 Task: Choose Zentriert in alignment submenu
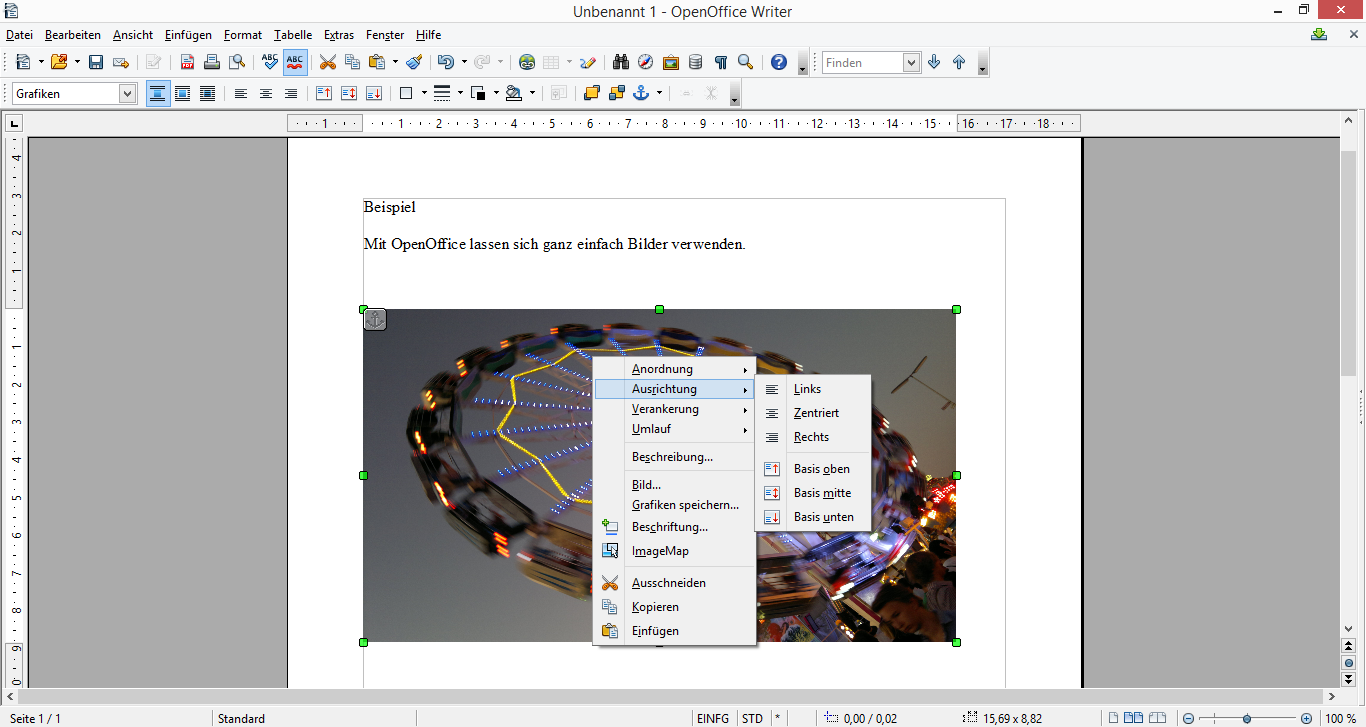click(816, 413)
